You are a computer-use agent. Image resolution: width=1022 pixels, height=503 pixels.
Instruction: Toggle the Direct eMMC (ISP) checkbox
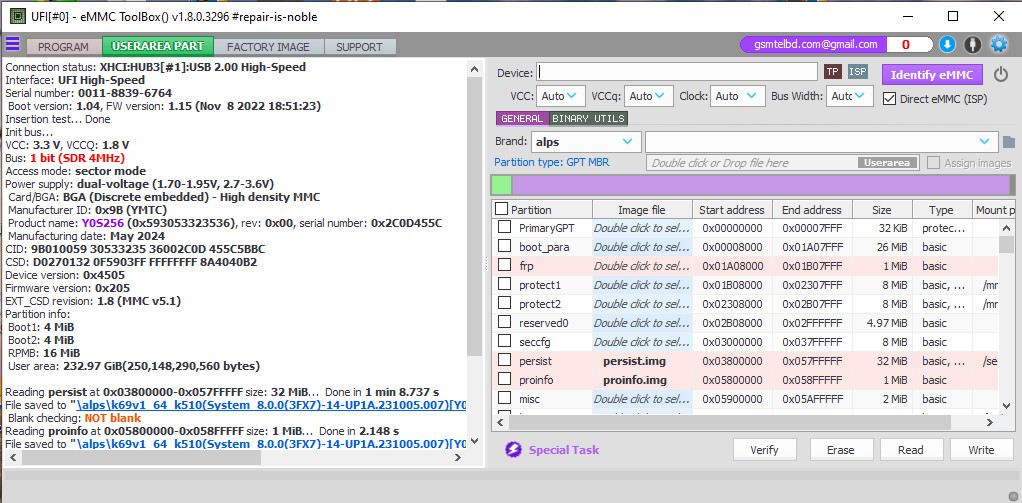click(890, 98)
